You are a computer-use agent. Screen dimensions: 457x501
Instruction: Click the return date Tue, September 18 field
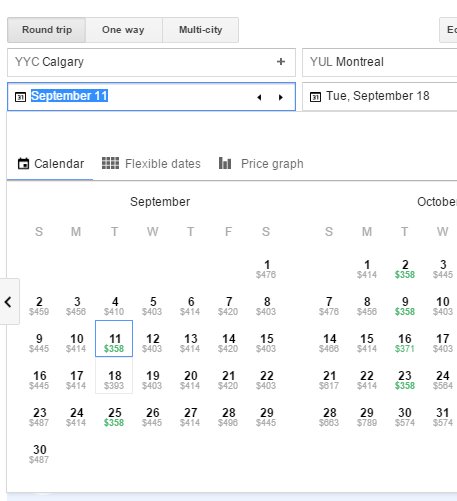tap(380, 96)
